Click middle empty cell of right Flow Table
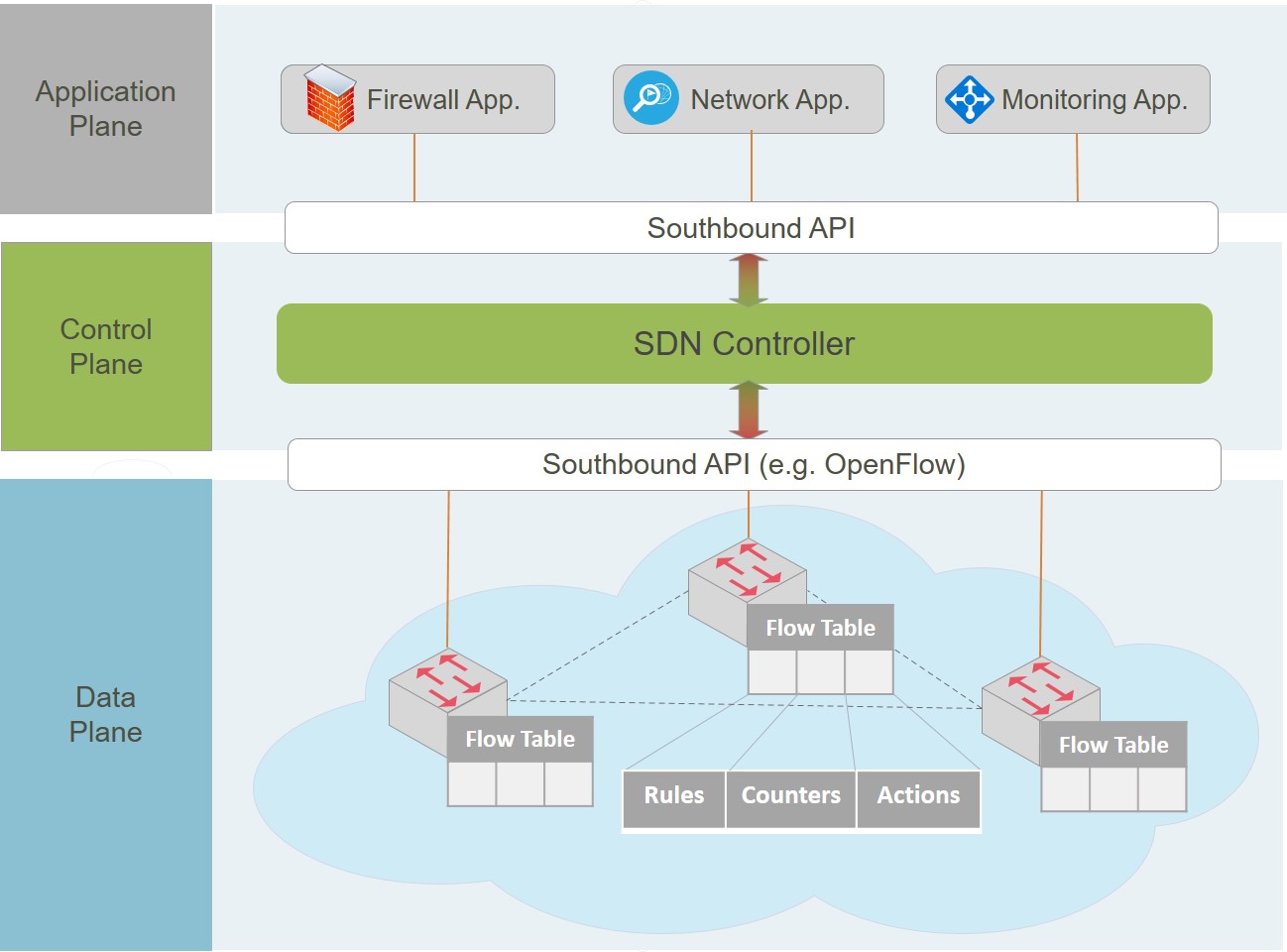This screenshot has height=952, width=1287. (x=1113, y=789)
